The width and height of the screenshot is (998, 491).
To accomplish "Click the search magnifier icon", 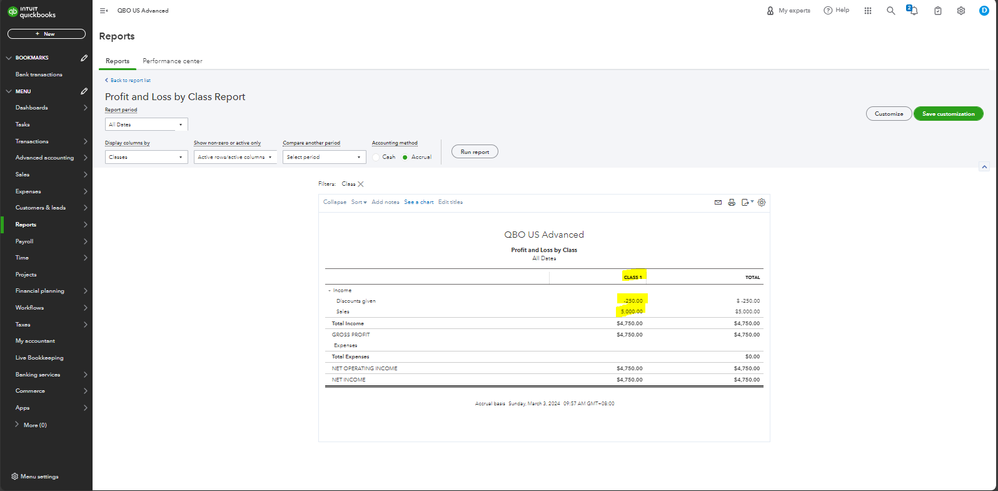I will pos(890,10).
